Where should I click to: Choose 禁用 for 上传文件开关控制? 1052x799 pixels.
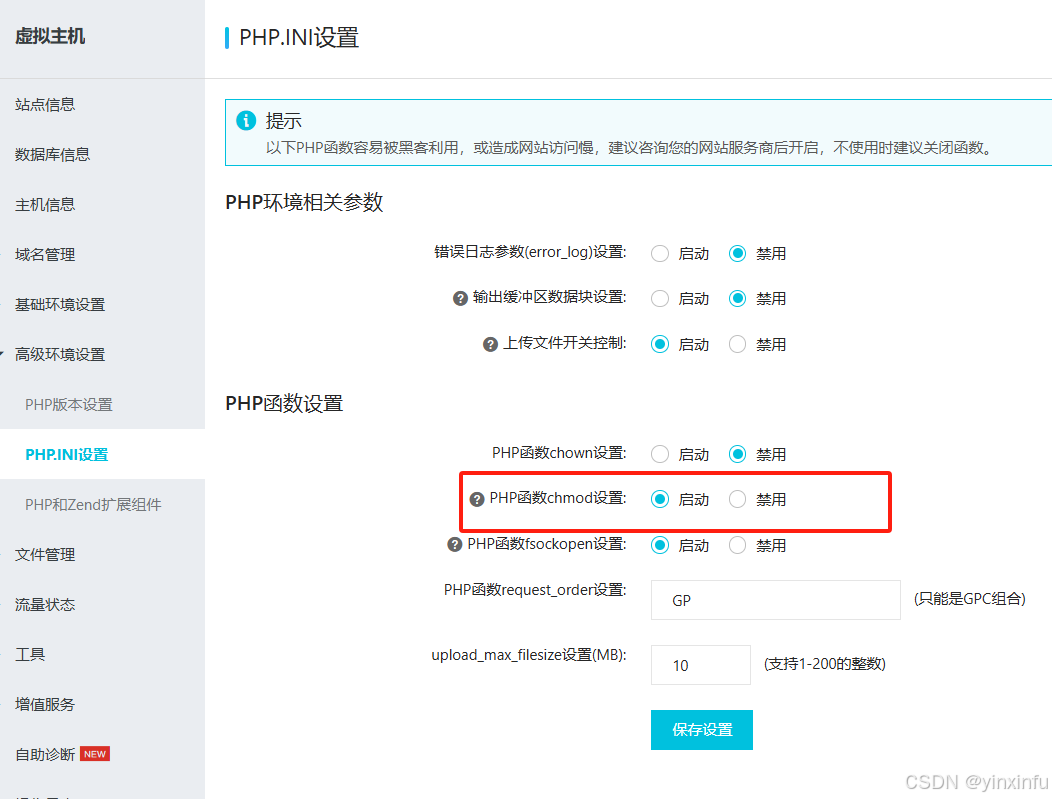[x=737, y=344]
